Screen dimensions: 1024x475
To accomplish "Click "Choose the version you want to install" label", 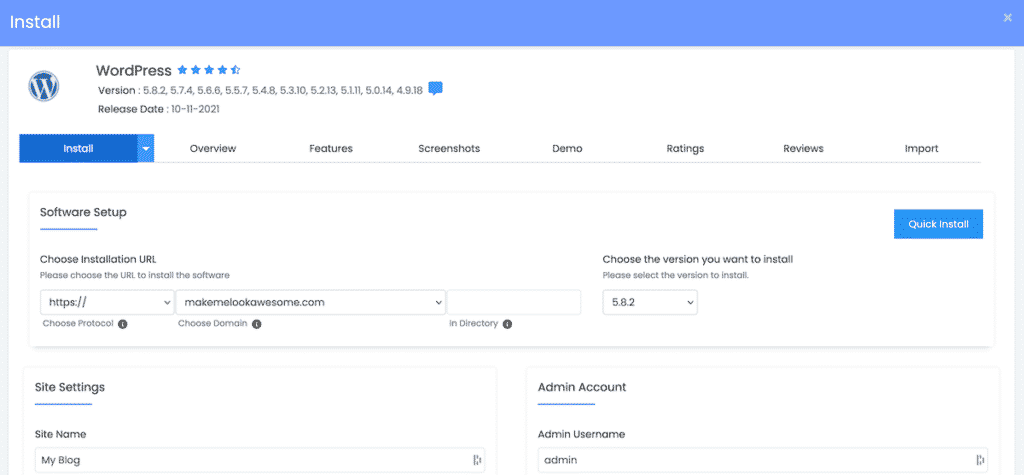I will (697, 259).
